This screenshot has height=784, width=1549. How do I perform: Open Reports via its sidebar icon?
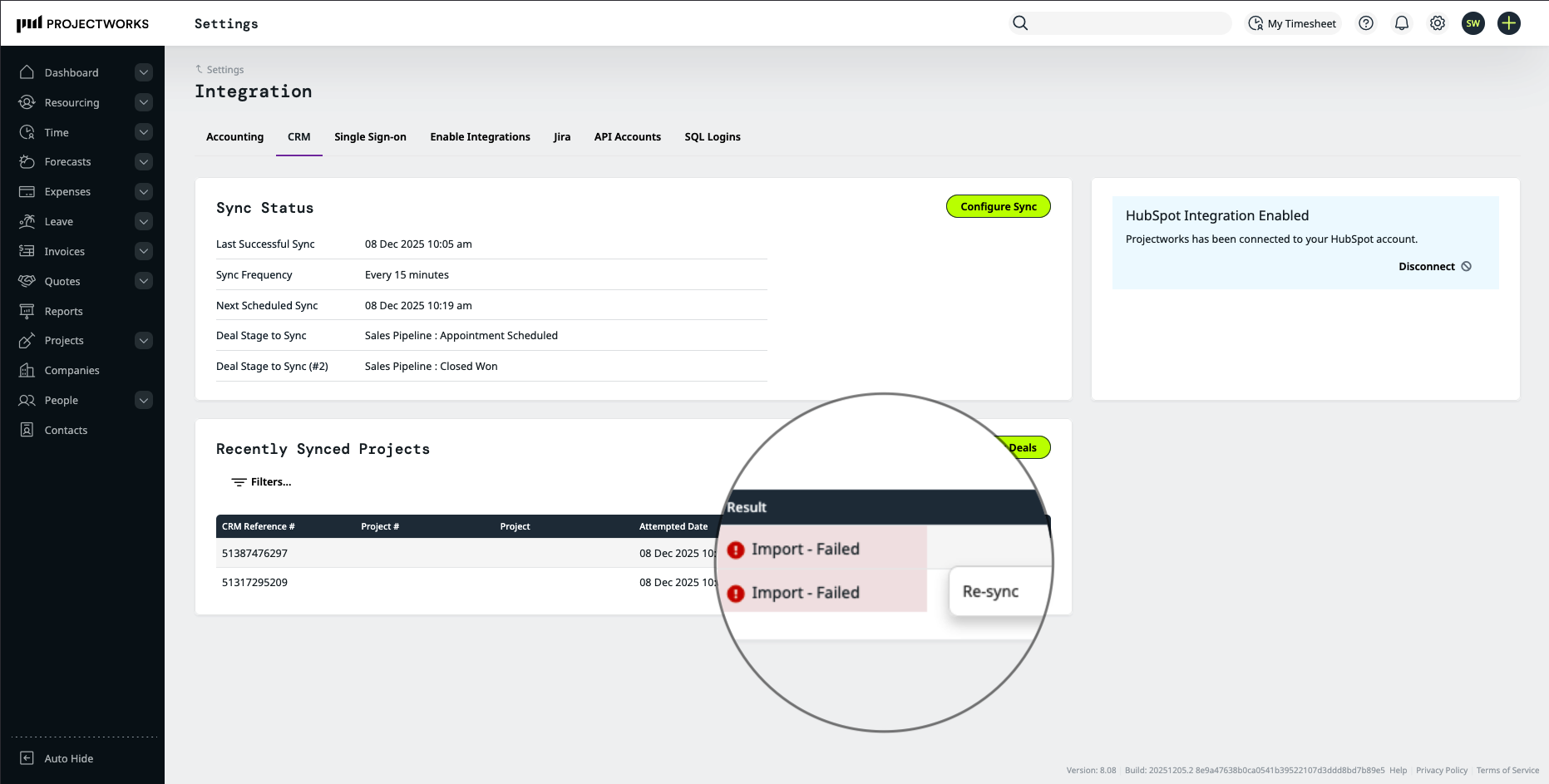(27, 311)
